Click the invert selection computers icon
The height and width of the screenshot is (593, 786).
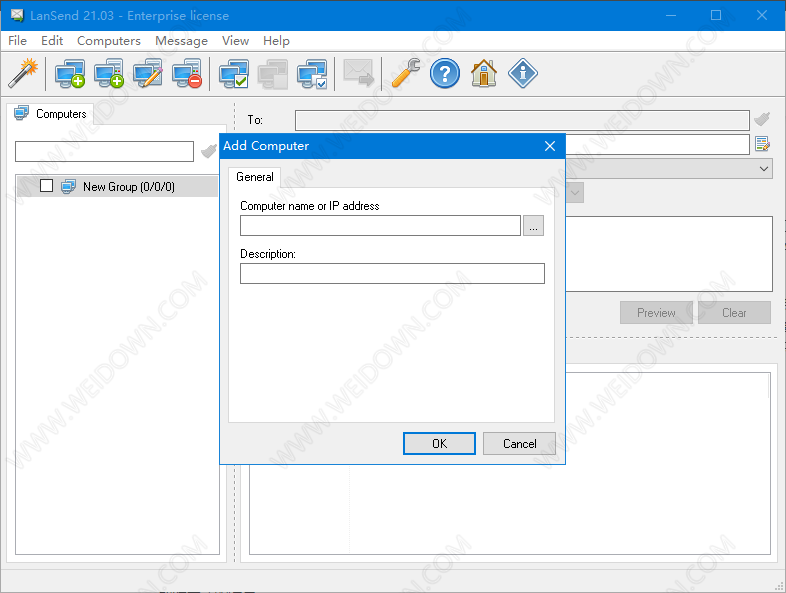[312, 73]
